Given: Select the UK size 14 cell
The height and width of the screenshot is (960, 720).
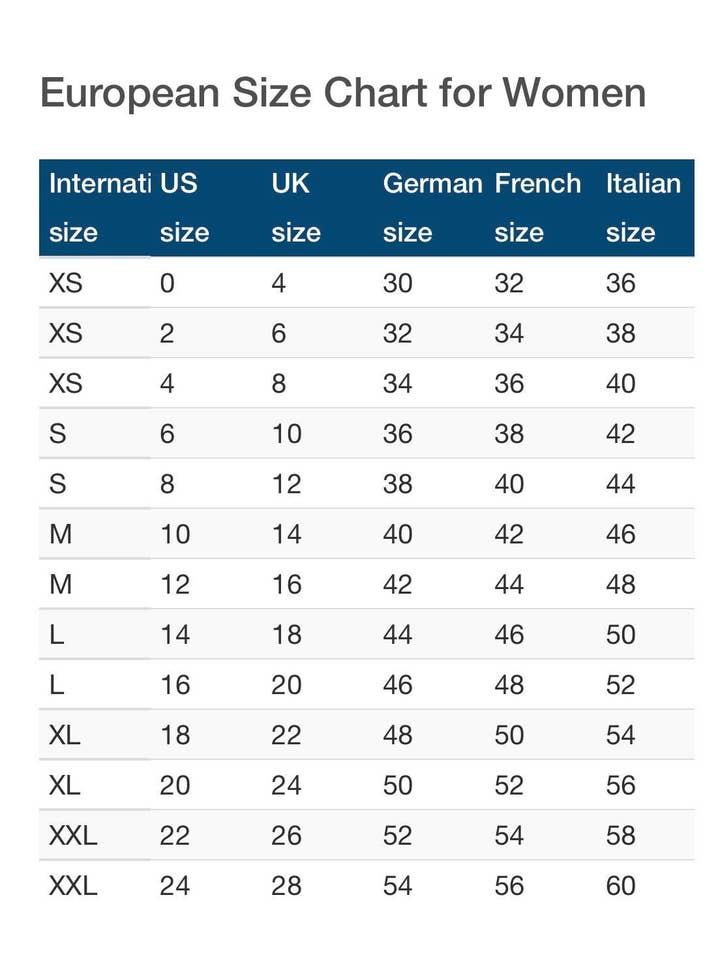Looking at the screenshot, I should tap(286, 535).
